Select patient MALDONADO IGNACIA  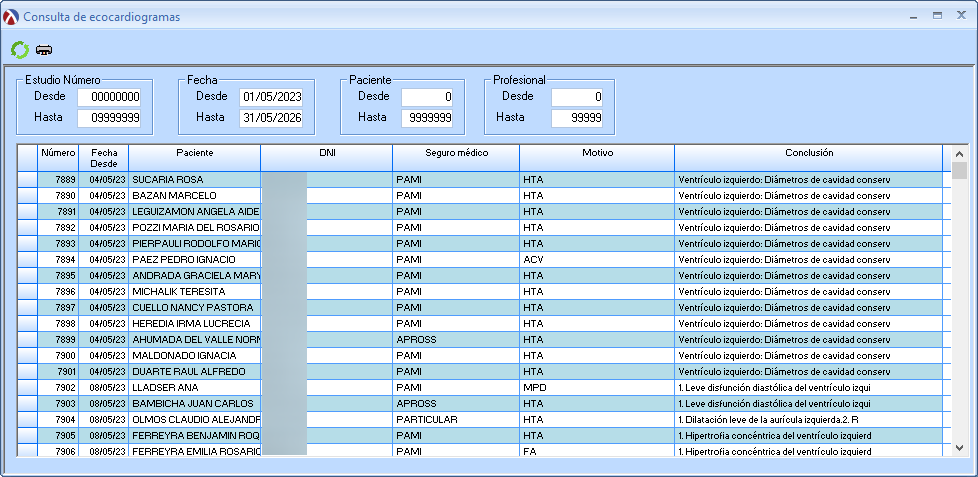click(184, 355)
